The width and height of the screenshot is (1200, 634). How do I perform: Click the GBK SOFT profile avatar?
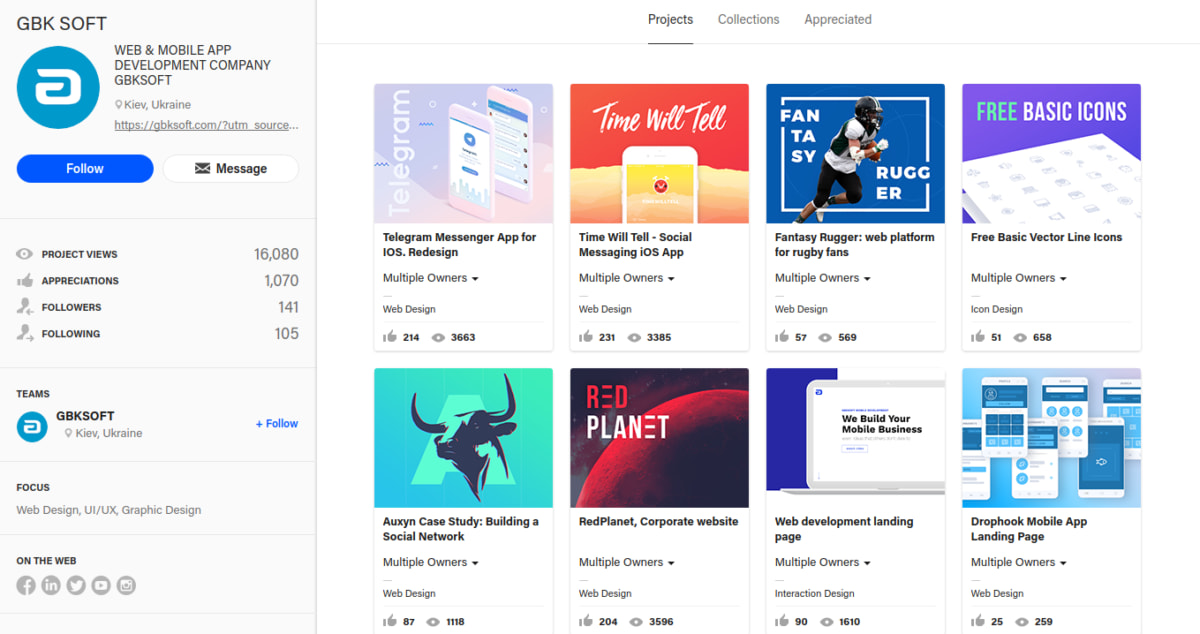click(x=58, y=88)
